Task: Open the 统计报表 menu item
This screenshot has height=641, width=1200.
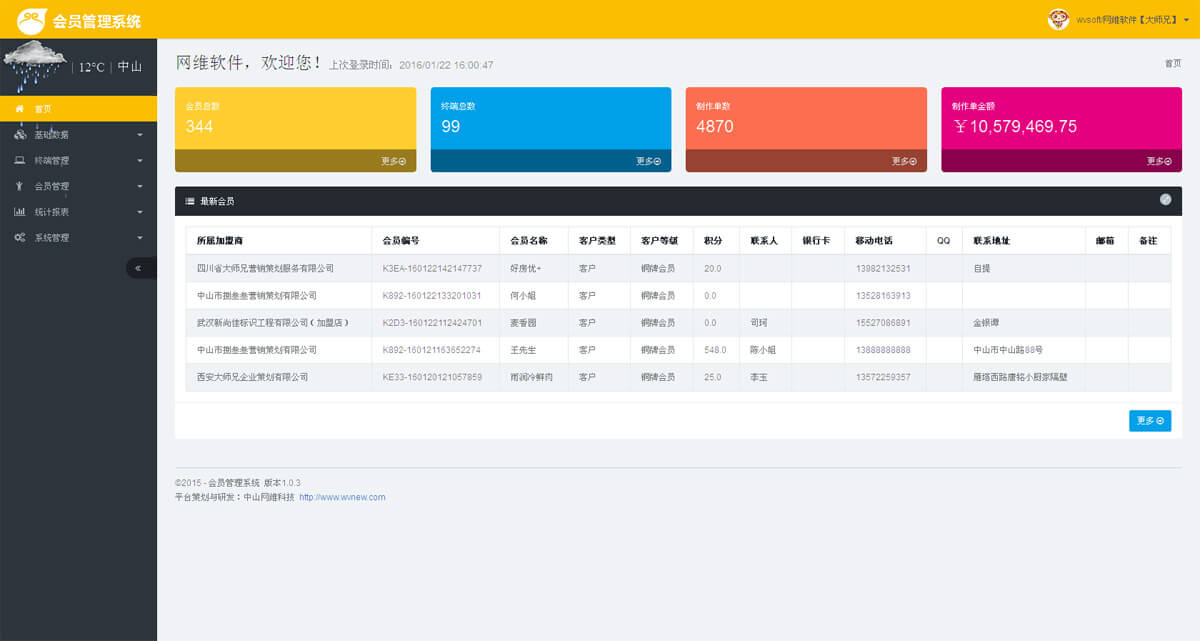Action: [52, 212]
